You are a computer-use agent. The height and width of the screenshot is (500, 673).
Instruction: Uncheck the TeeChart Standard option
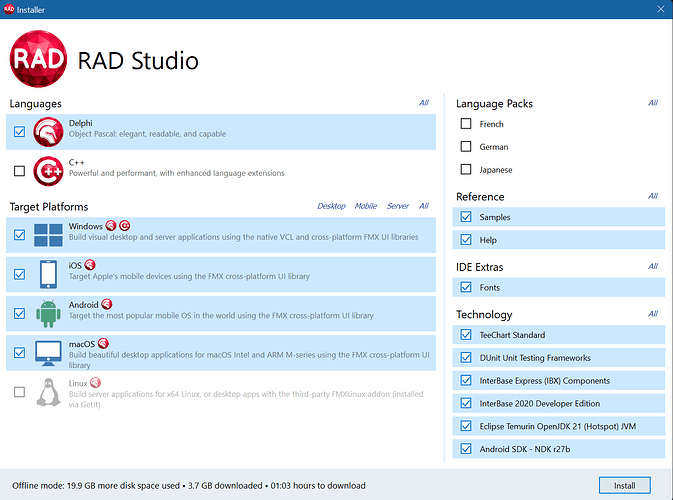pos(466,335)
